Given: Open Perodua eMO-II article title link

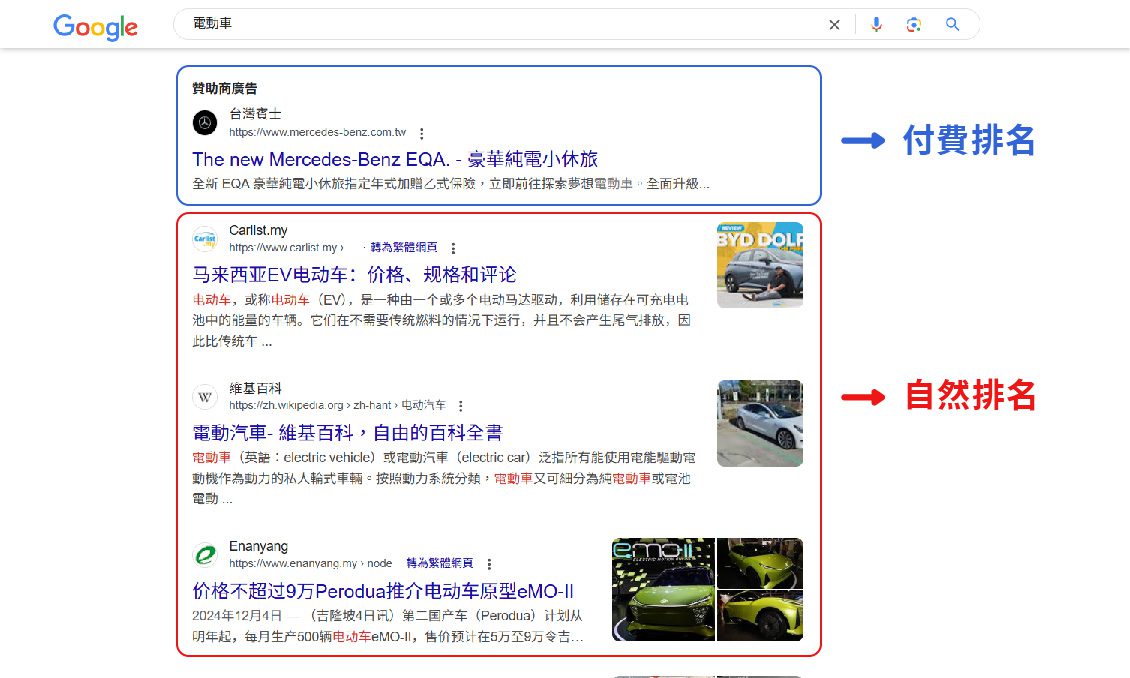Looking at the screenshot, I should 383,590.
